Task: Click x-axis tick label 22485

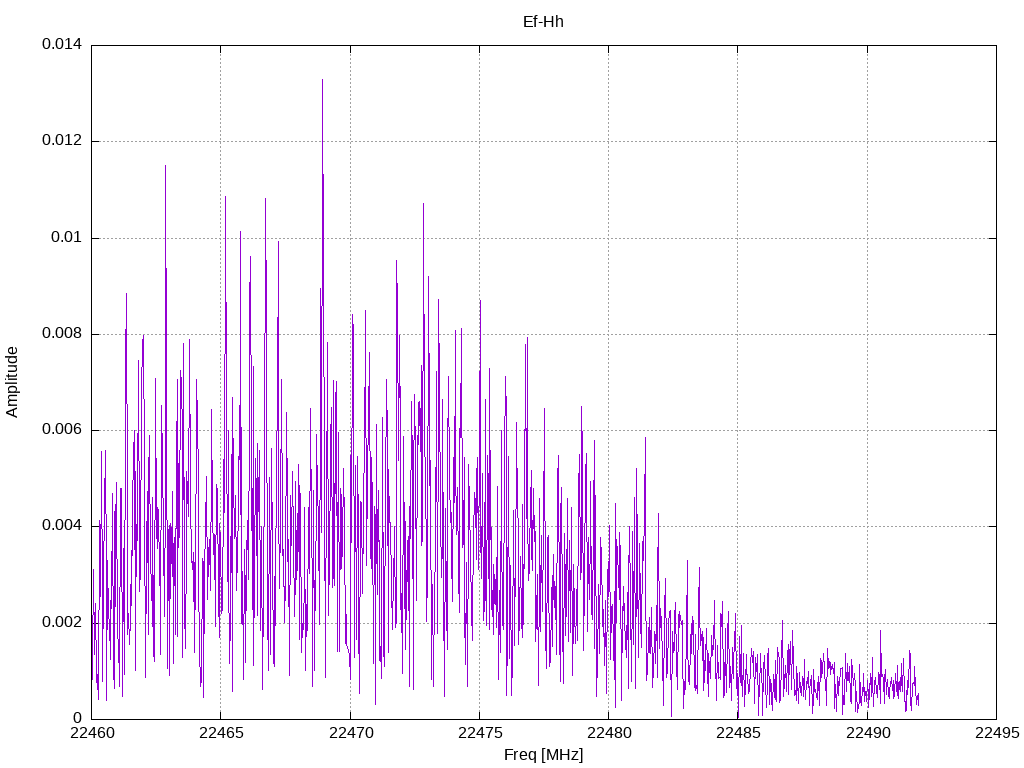Action: 739,733
